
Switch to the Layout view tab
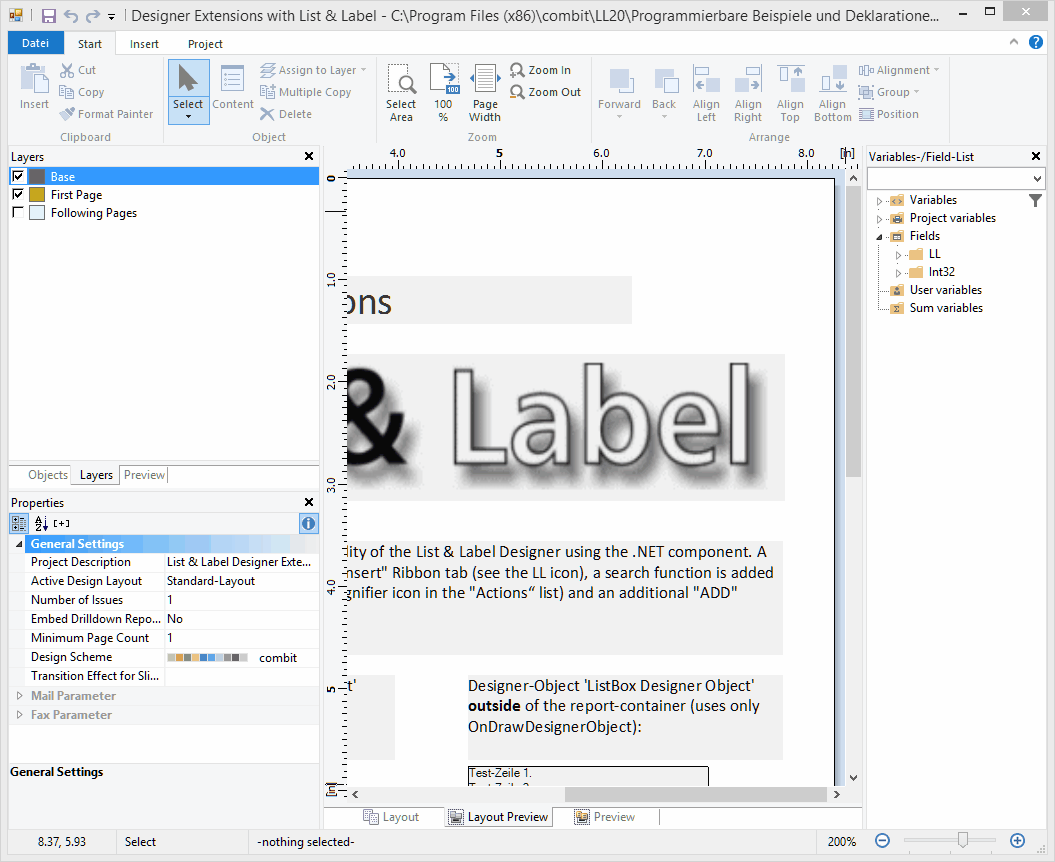click(391, 817)
